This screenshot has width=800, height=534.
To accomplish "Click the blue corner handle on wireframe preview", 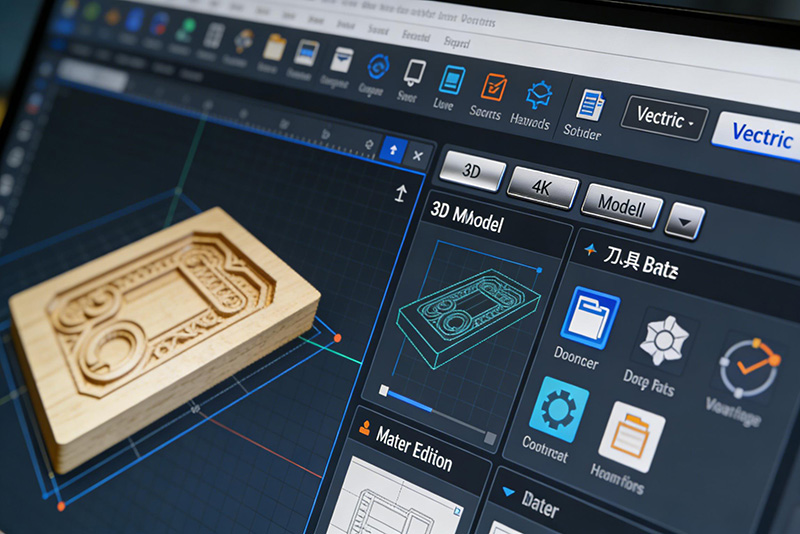I will coord(539,270).
